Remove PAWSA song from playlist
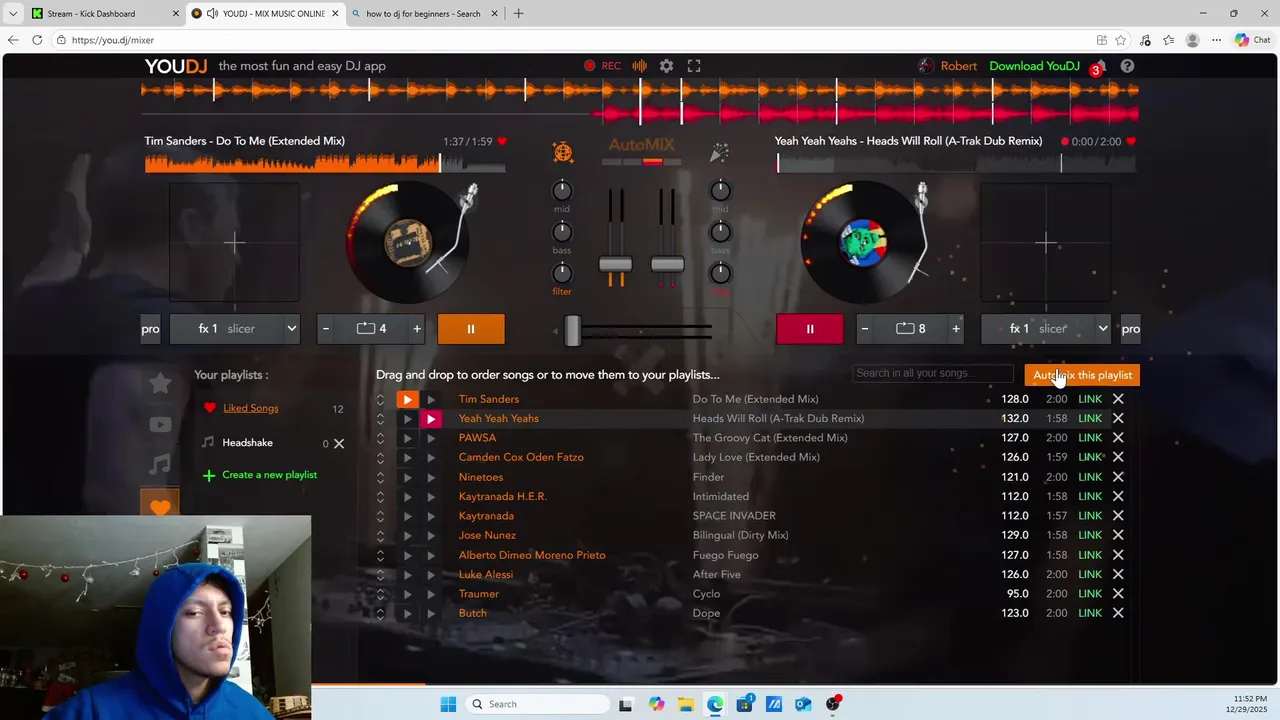 coord(1118,438)
